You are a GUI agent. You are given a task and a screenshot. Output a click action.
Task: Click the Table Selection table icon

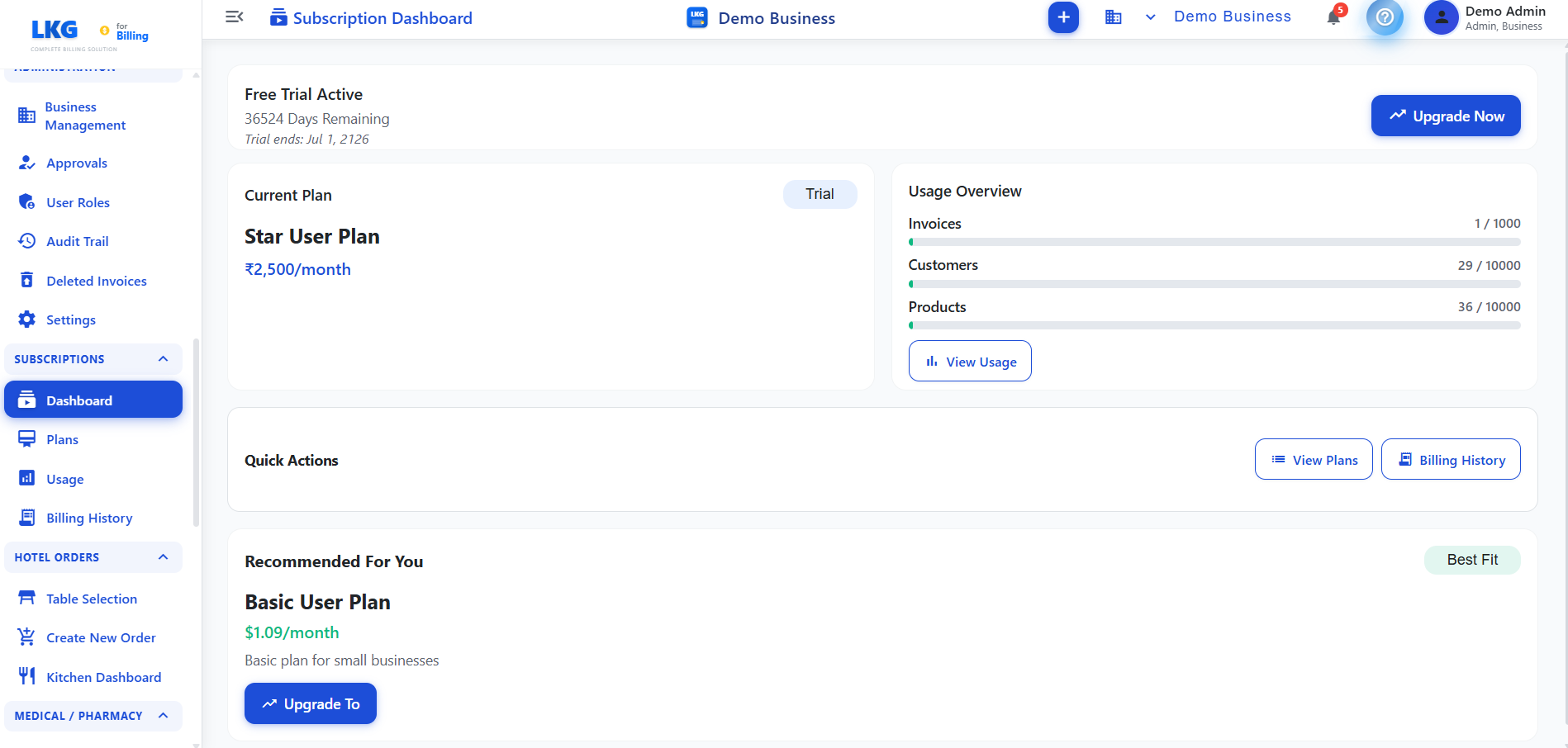pyautogui.click(x=27, y=599)
